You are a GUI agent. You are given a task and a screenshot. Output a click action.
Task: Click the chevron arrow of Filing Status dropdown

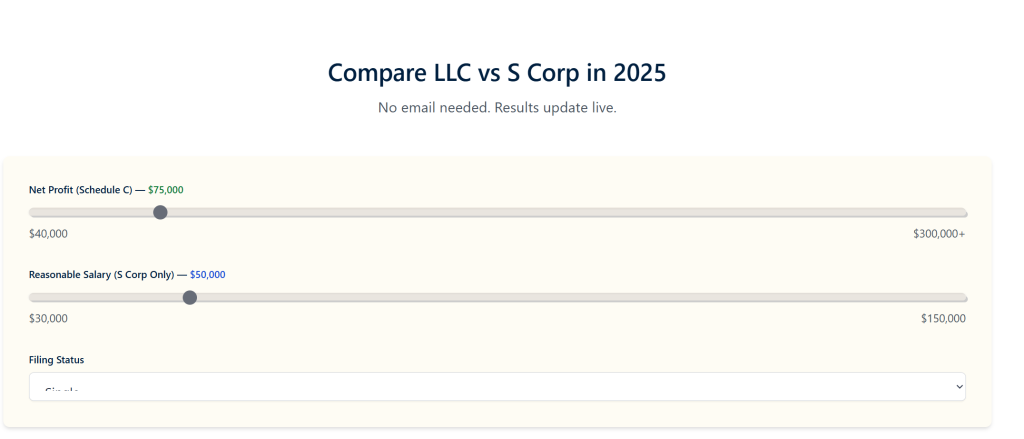(x=959, y=386)
